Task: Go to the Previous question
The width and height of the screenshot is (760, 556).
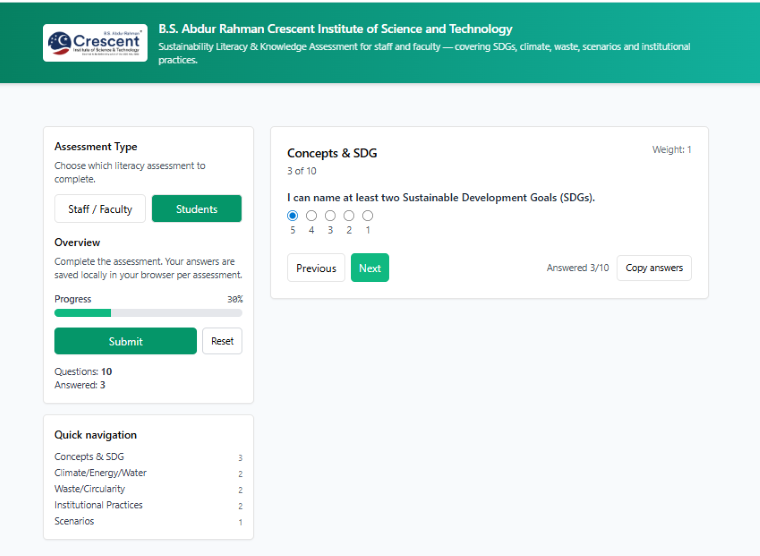Action: (x=316, y=268)
